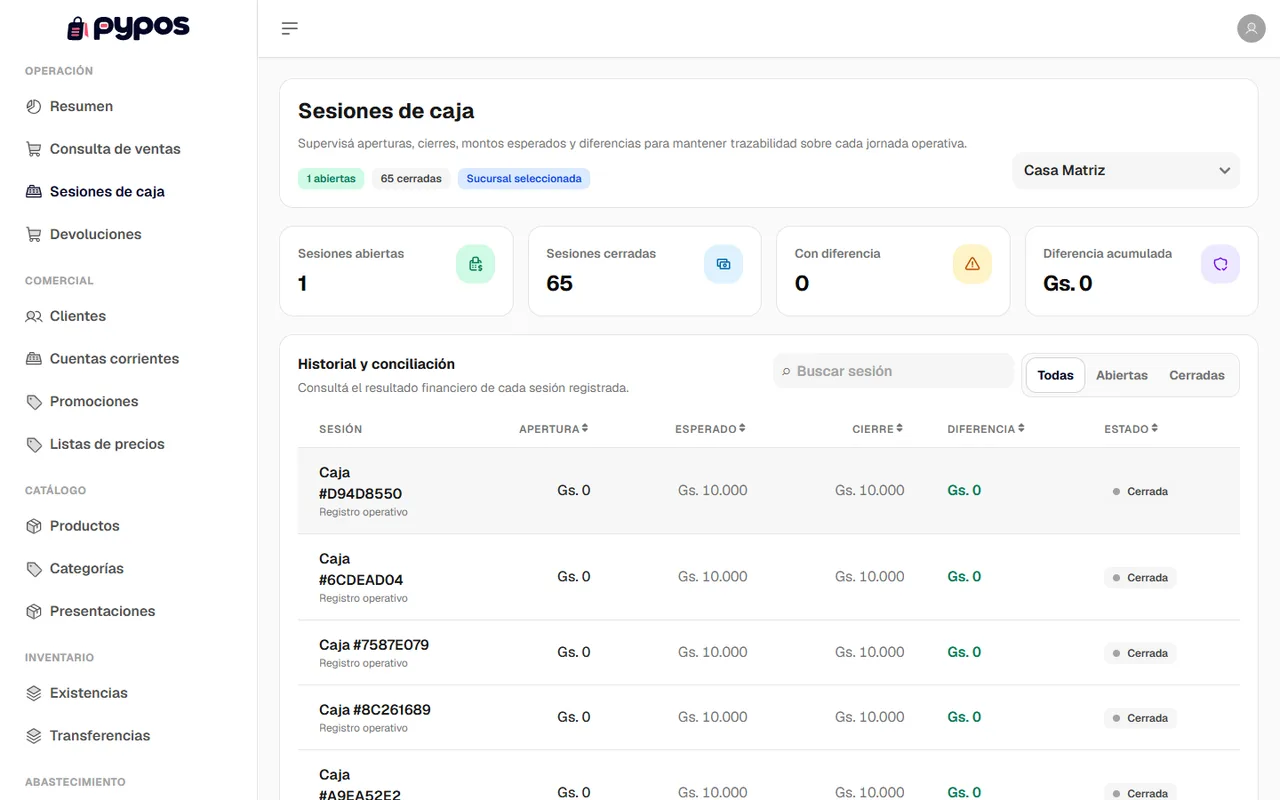Sort the table by Esperado column
The height and width of the screenshot is (800, 1280).
(710, 429)
